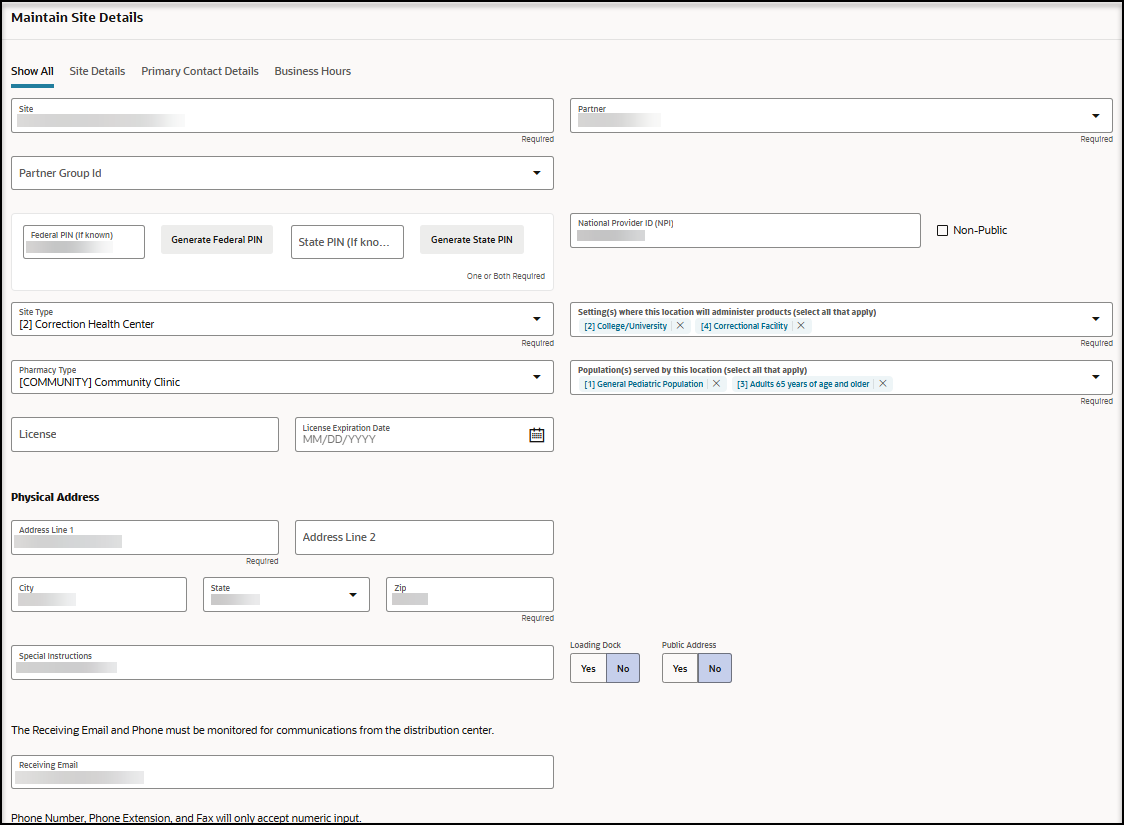Click the Generate Federal PIN button
Viewport: 1124px width, 825px height.
tap(216, 239)
